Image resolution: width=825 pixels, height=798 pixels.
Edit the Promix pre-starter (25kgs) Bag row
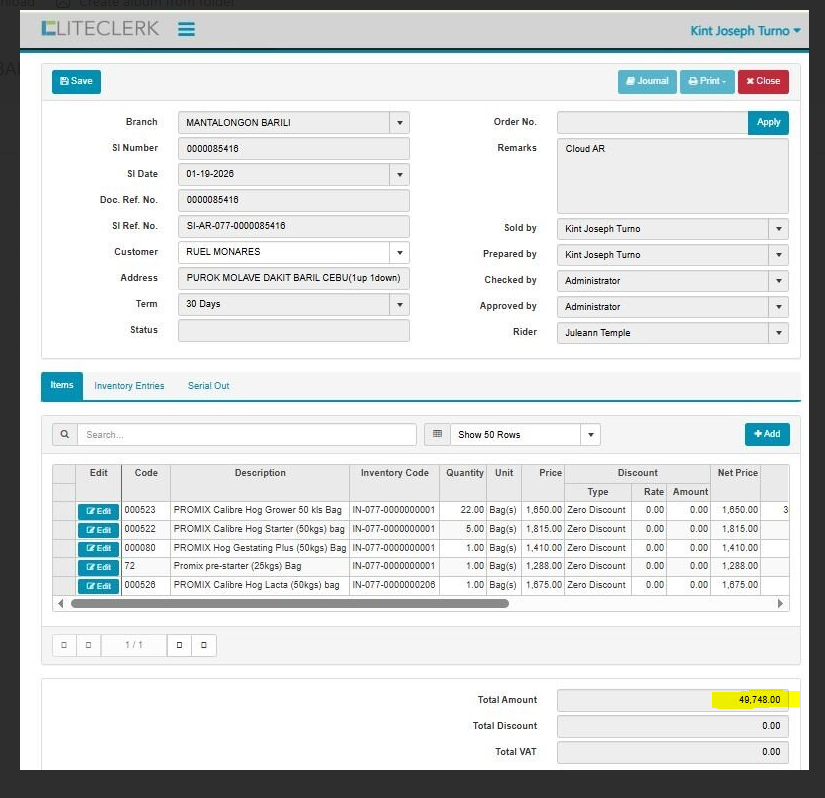tap(98, 567)
